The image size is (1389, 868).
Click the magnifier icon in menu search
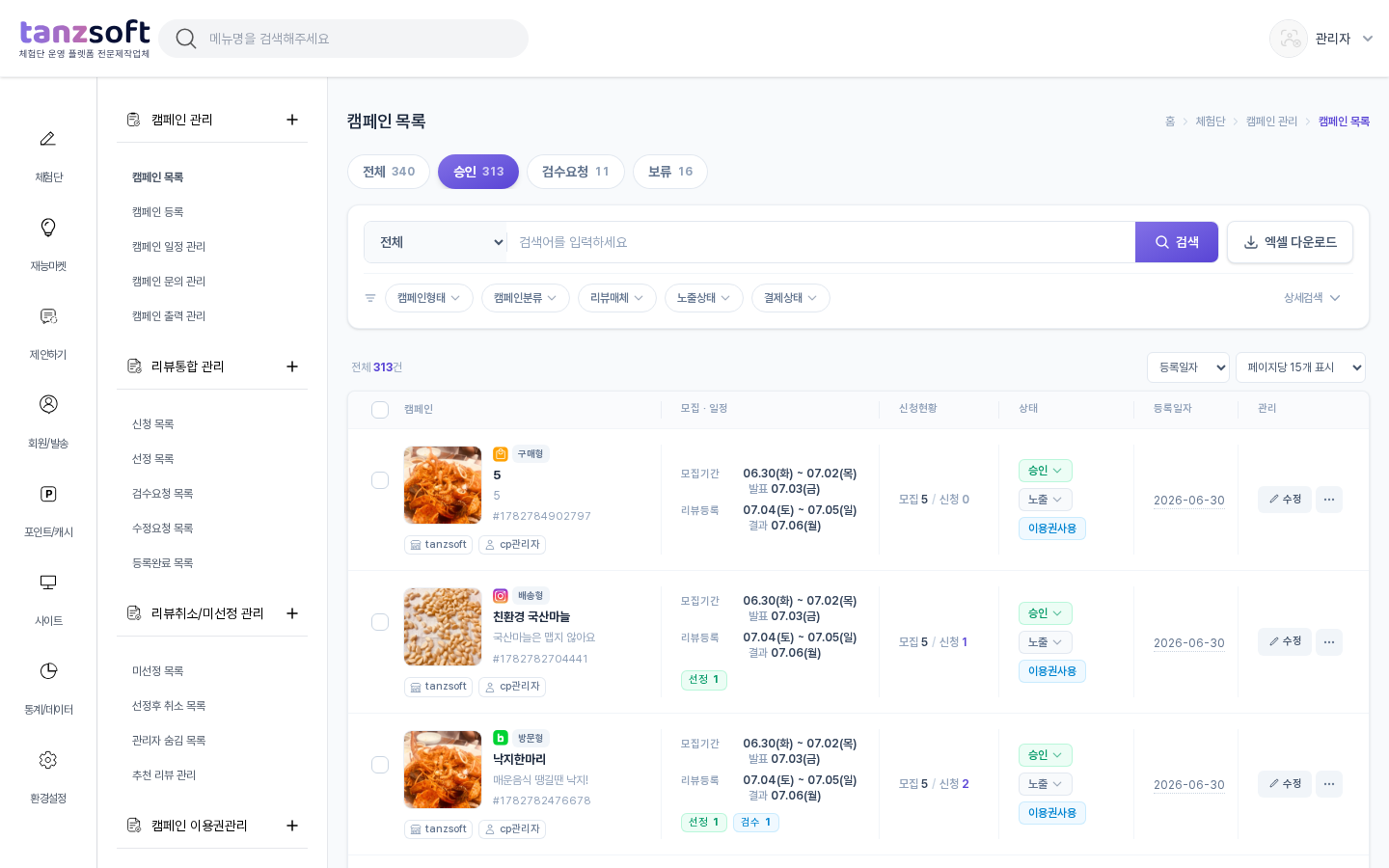(x=186, y=39)
